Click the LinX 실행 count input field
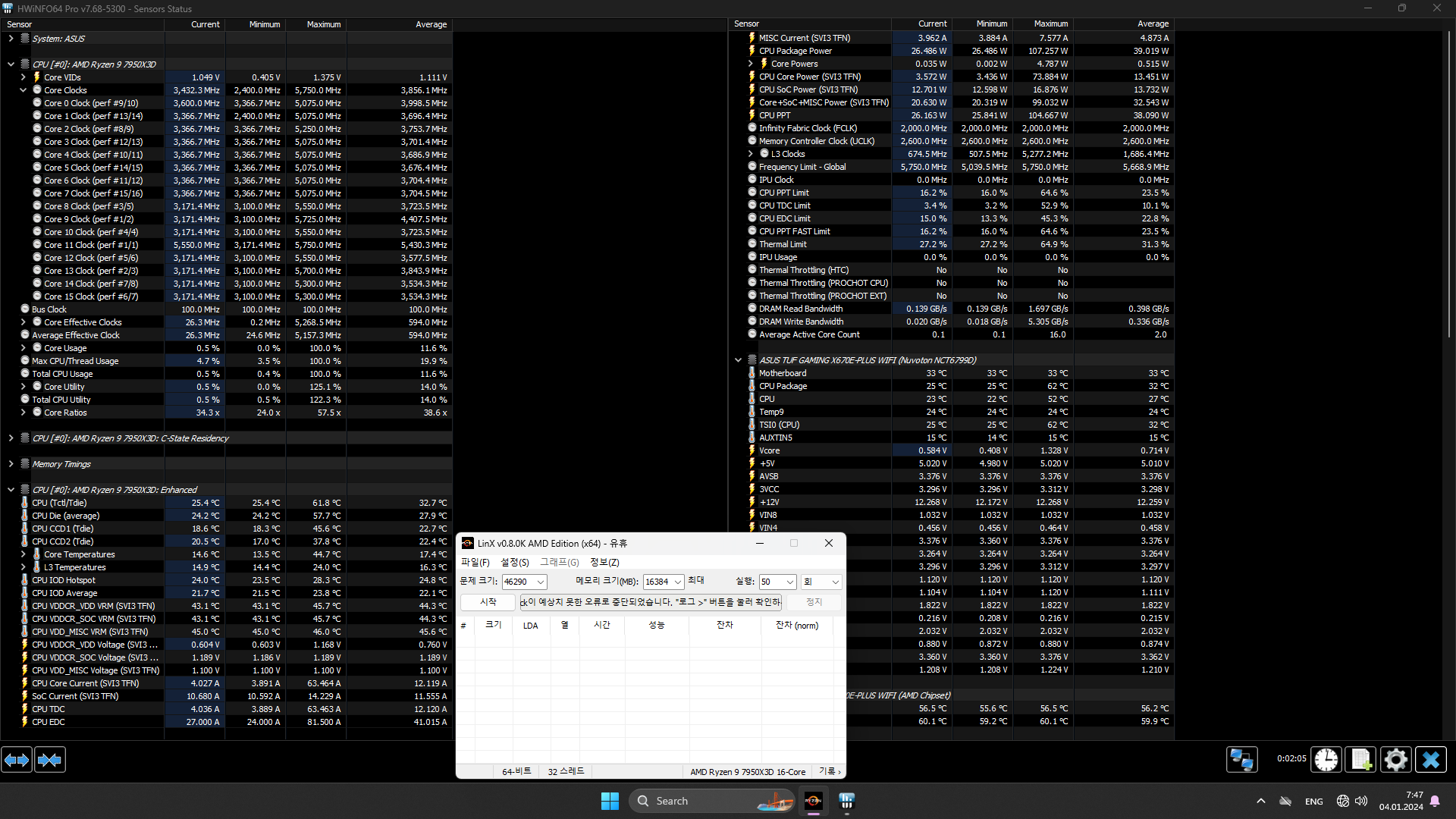This screenshot has width=1456, height=819. 774,581
